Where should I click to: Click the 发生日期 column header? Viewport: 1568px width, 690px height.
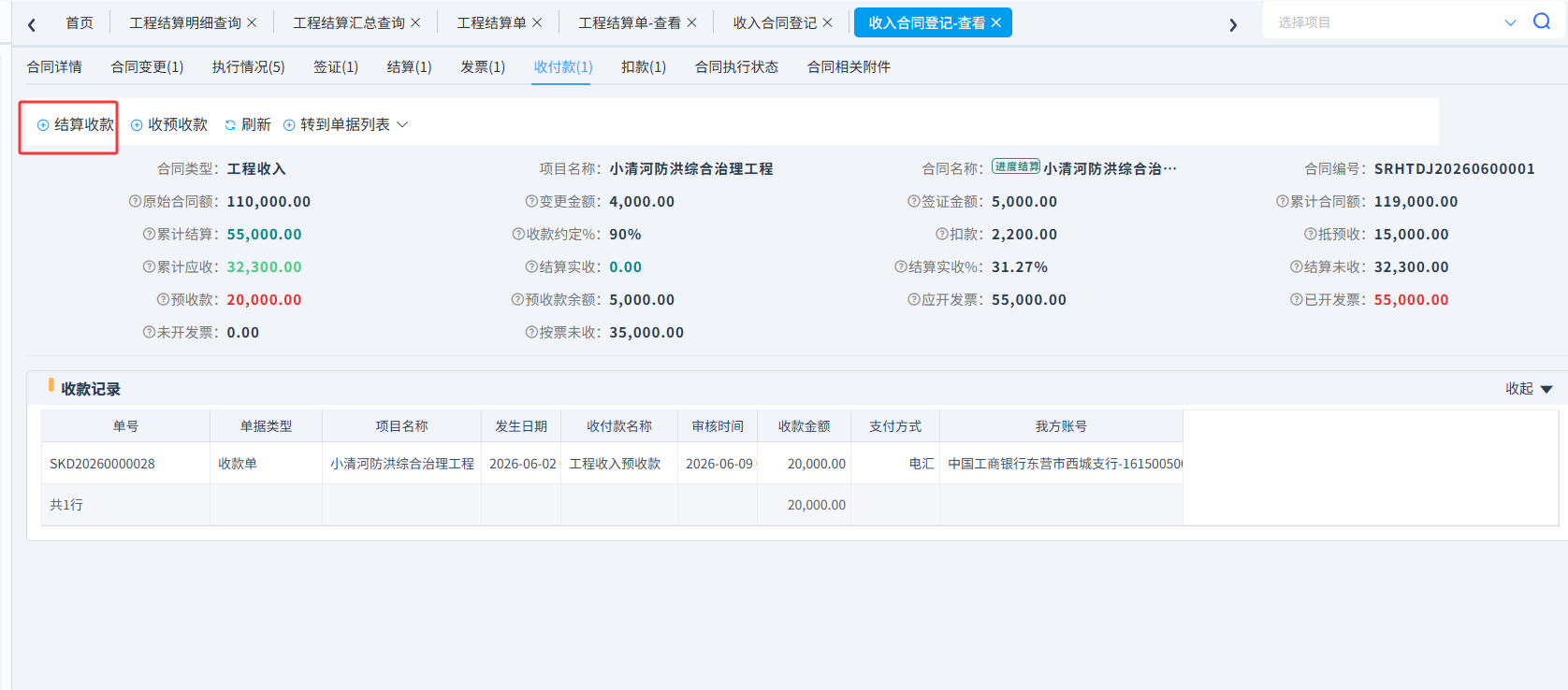pos(521,425)
